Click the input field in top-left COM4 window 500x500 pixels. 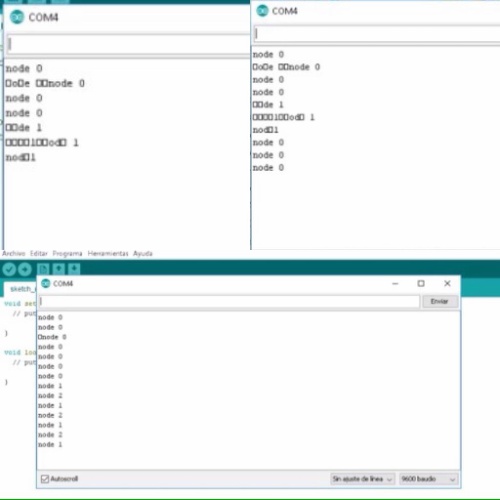click(x=128, y=44)
